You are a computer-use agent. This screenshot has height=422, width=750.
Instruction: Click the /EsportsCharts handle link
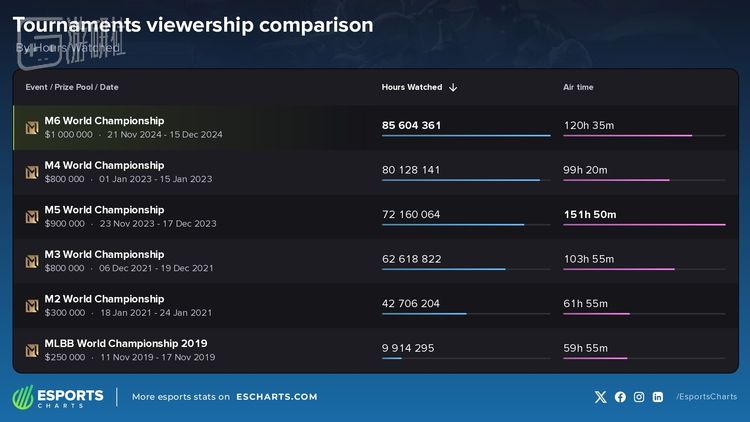(706, 397)
